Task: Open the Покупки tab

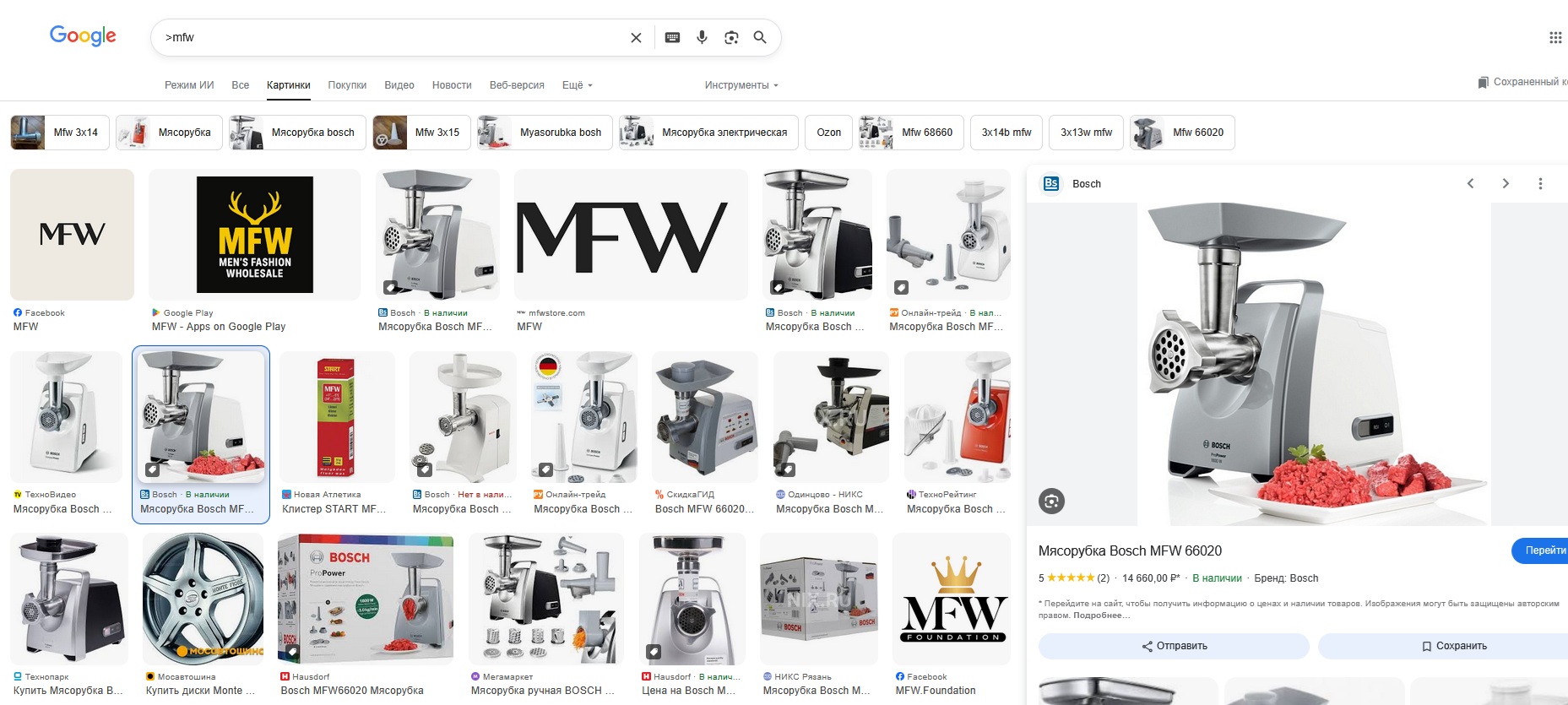Action: click(x=347, y=85)
